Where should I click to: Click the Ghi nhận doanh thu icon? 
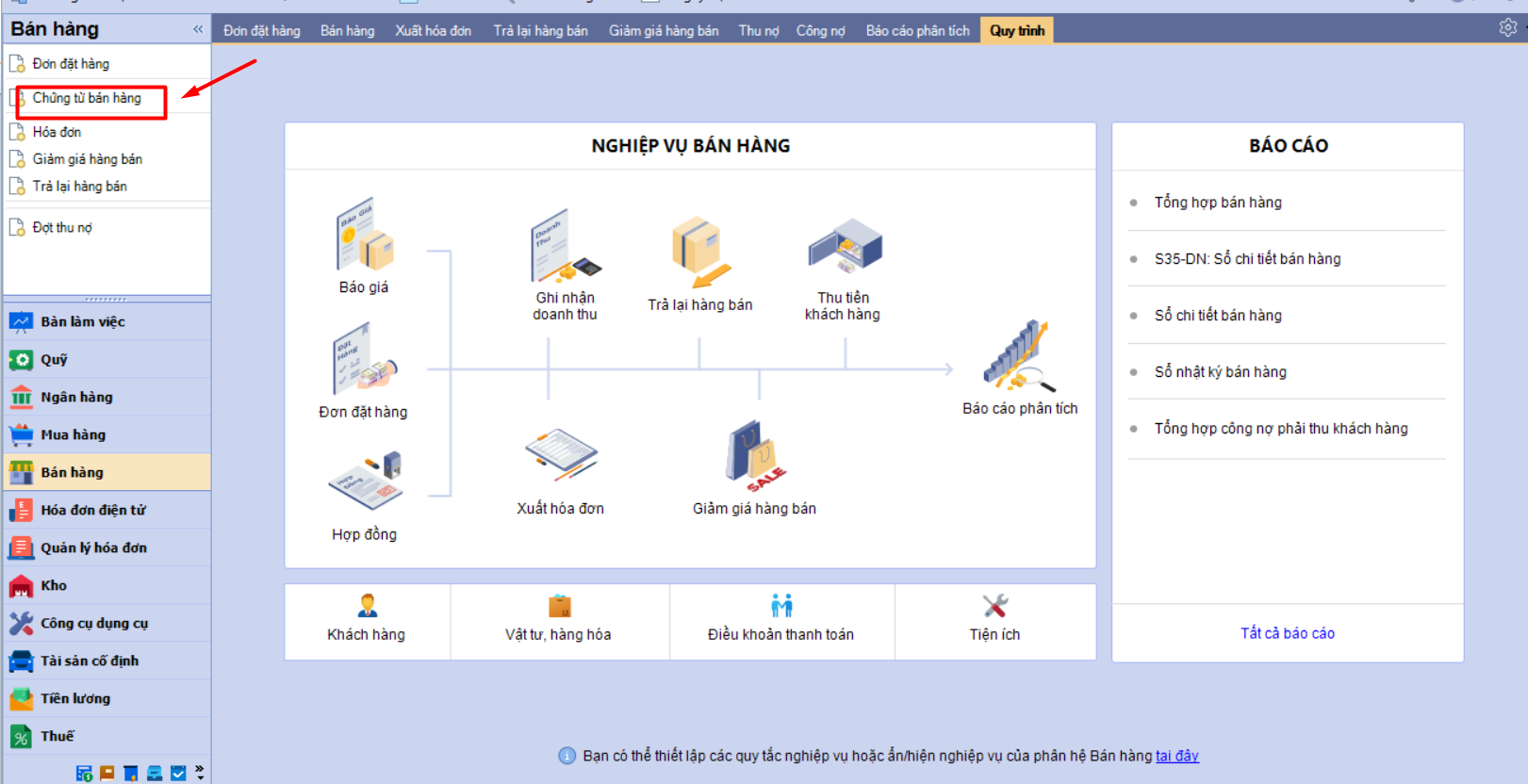565,247
